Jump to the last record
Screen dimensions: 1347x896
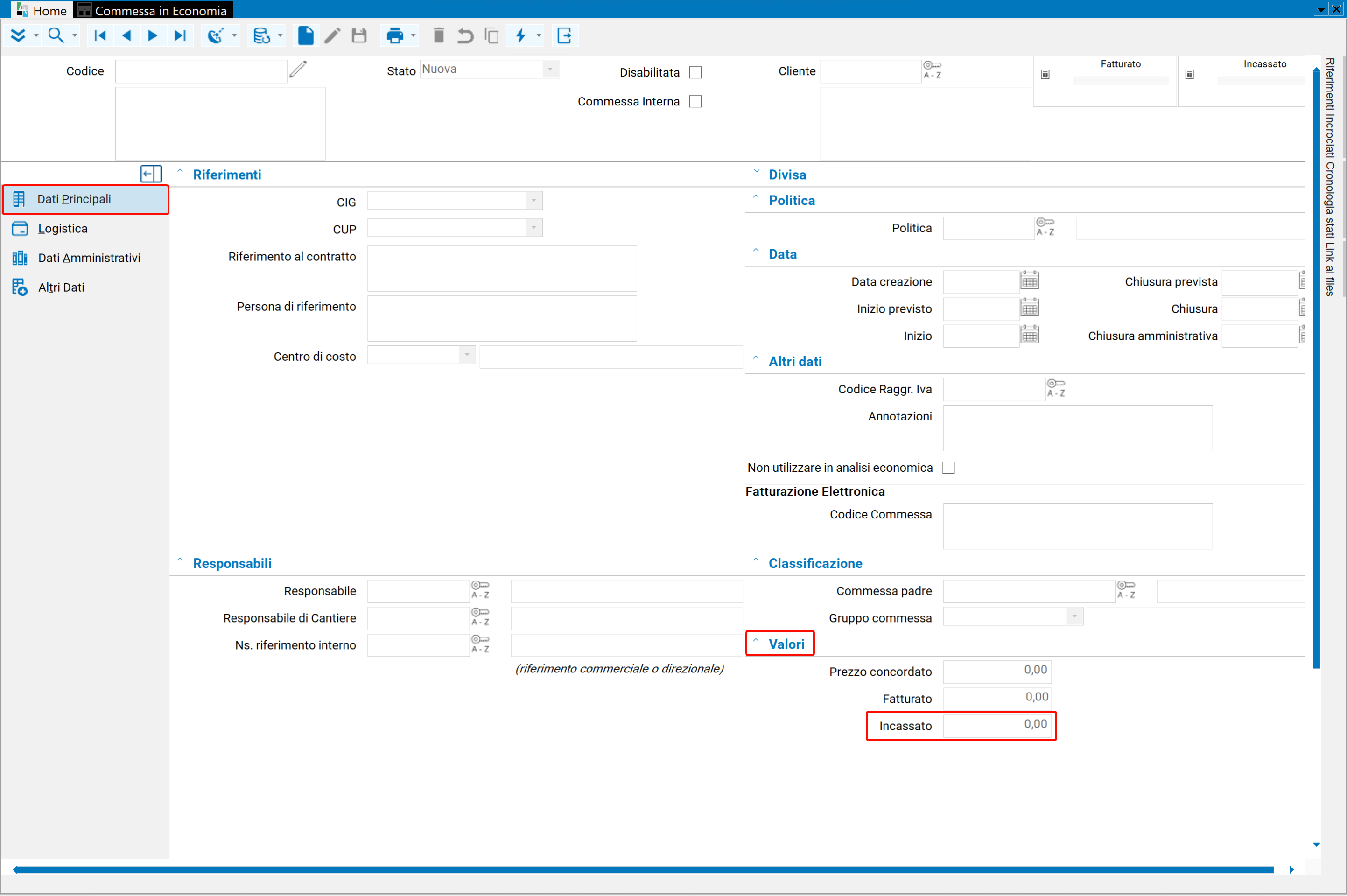click(180, 35)
